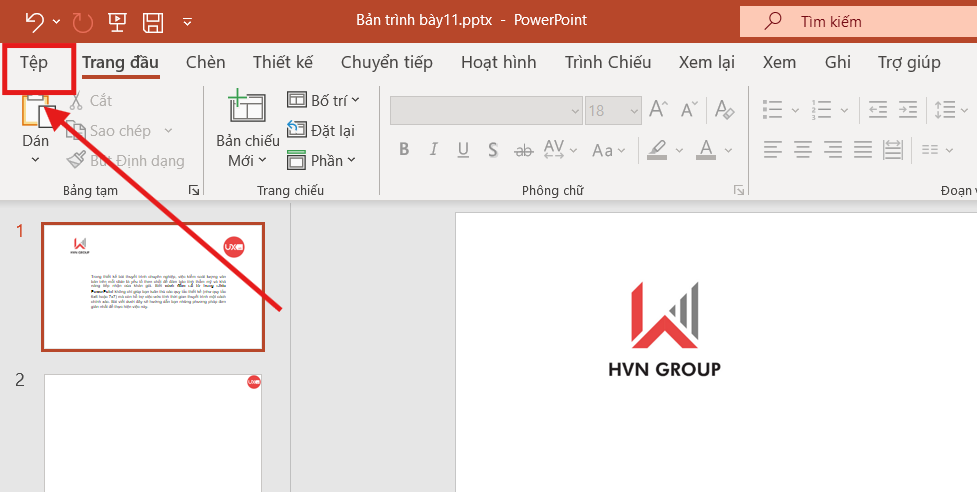Toggle Underline formatting

(463, 149)
